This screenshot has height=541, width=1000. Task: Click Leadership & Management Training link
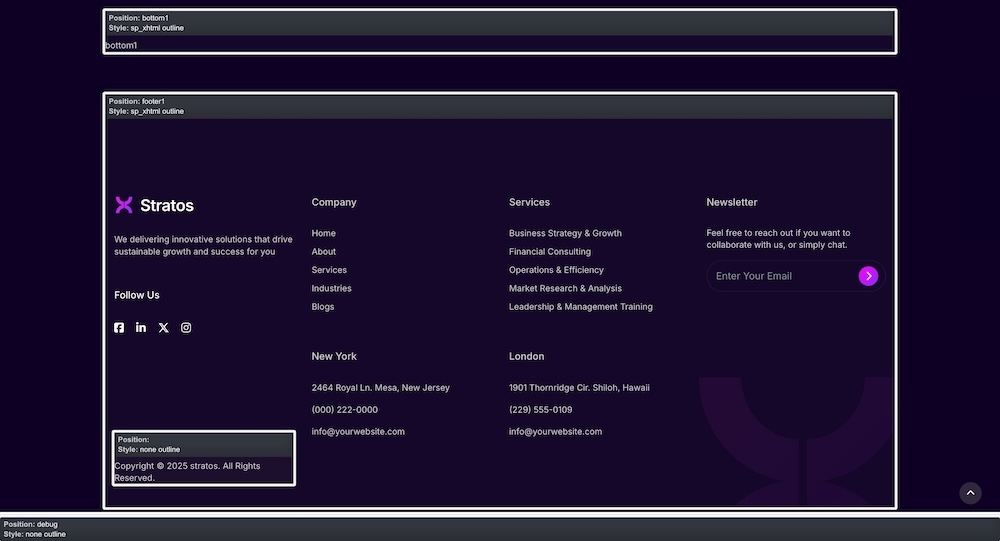580,307
